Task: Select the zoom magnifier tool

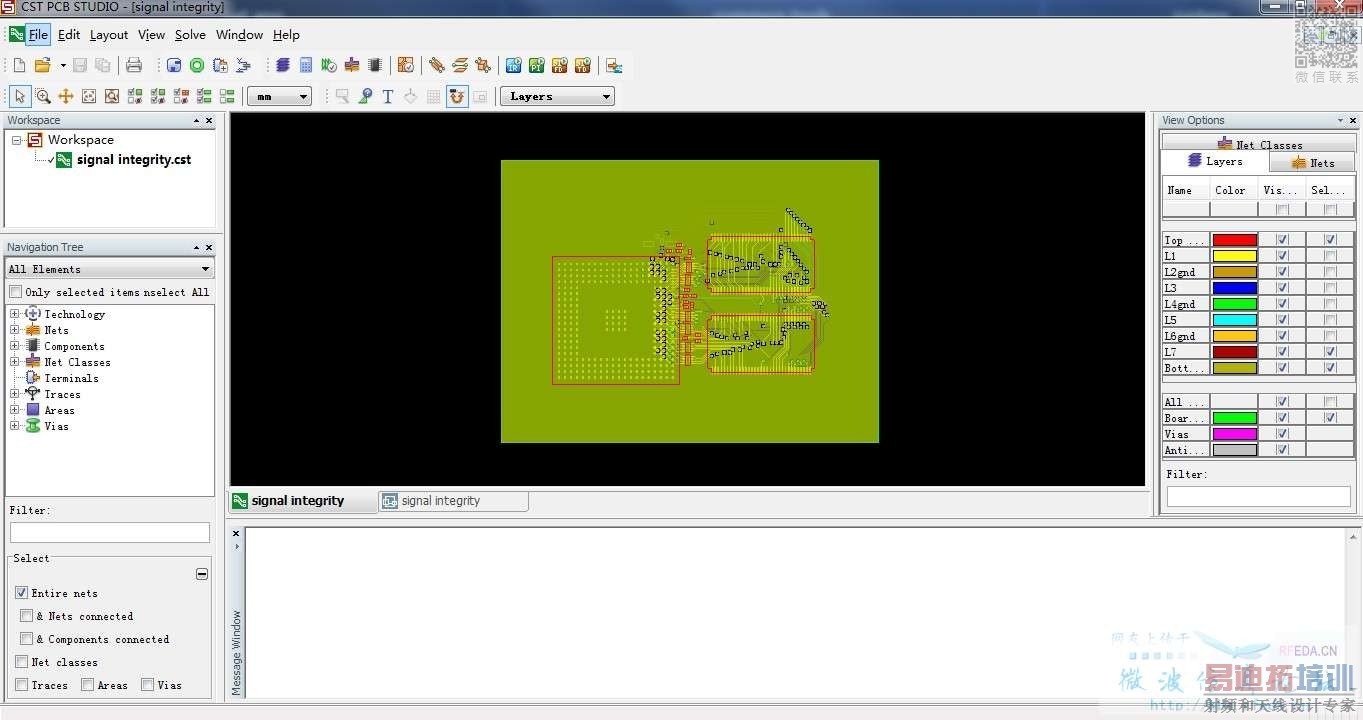Action: point(43,96)
